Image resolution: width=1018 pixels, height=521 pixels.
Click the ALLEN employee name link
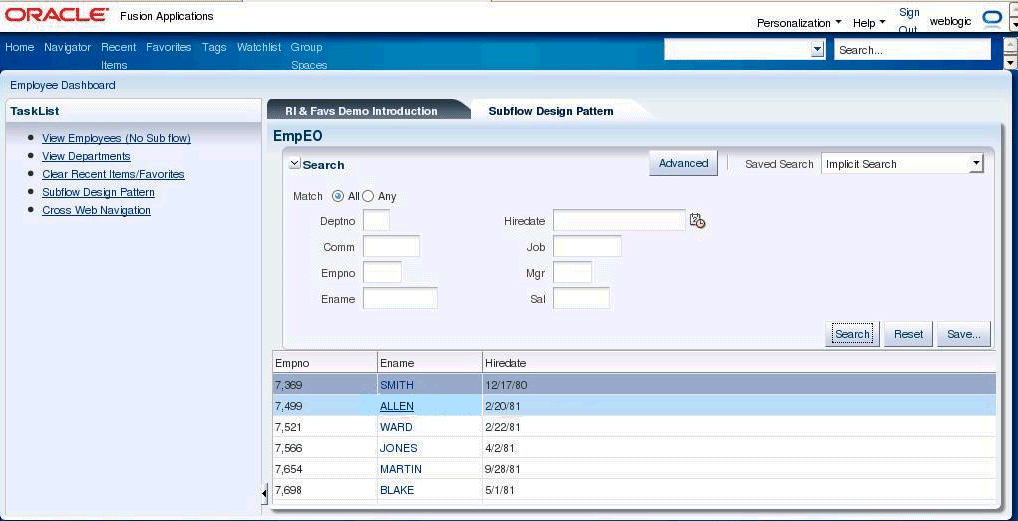point(397,406)
